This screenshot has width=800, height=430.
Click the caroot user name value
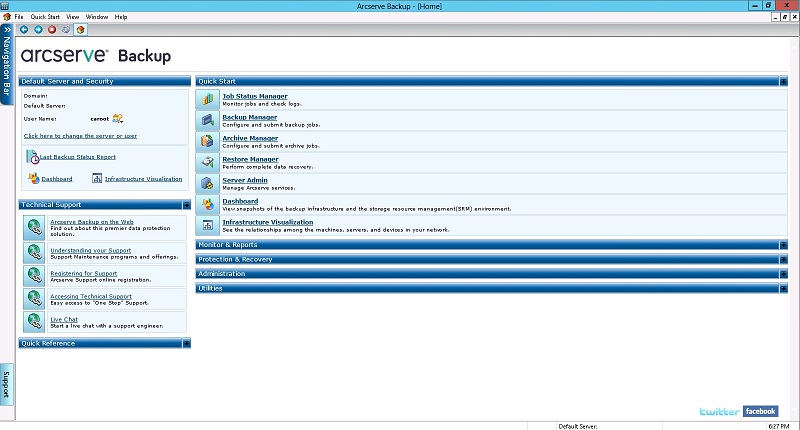pos(99,119)
